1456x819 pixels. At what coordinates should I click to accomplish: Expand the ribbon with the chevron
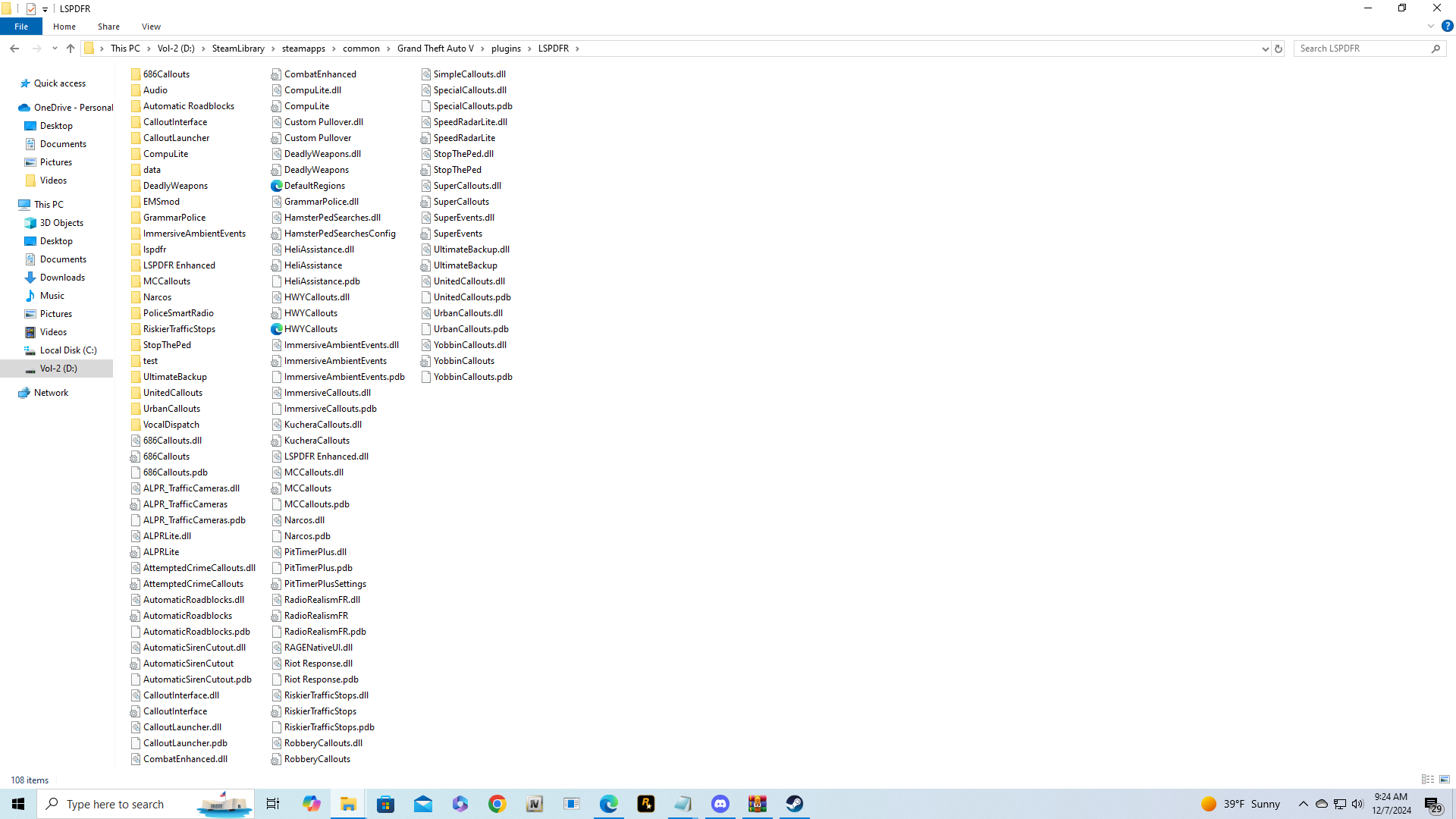click(1431, 26)
